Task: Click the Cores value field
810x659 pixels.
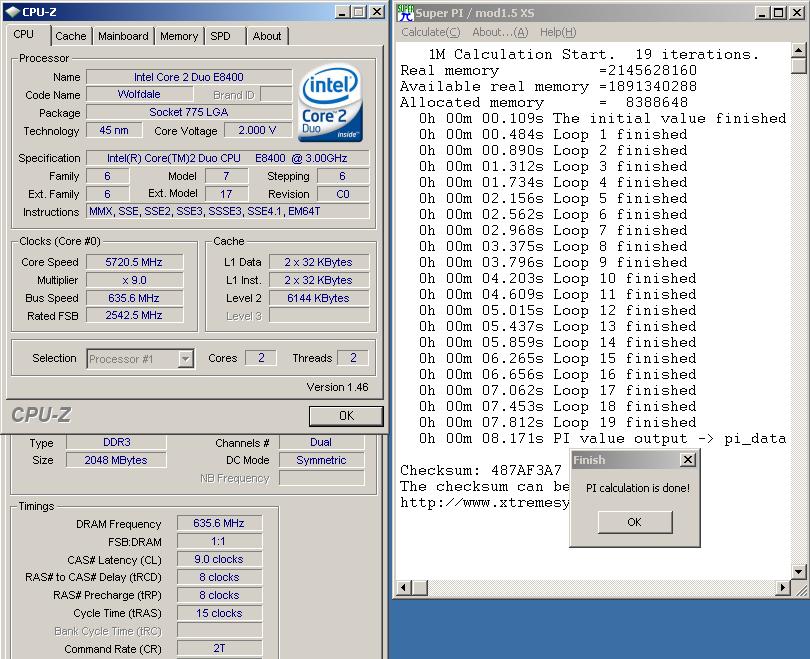Action: pyautogui.click(x=261, y=358)
